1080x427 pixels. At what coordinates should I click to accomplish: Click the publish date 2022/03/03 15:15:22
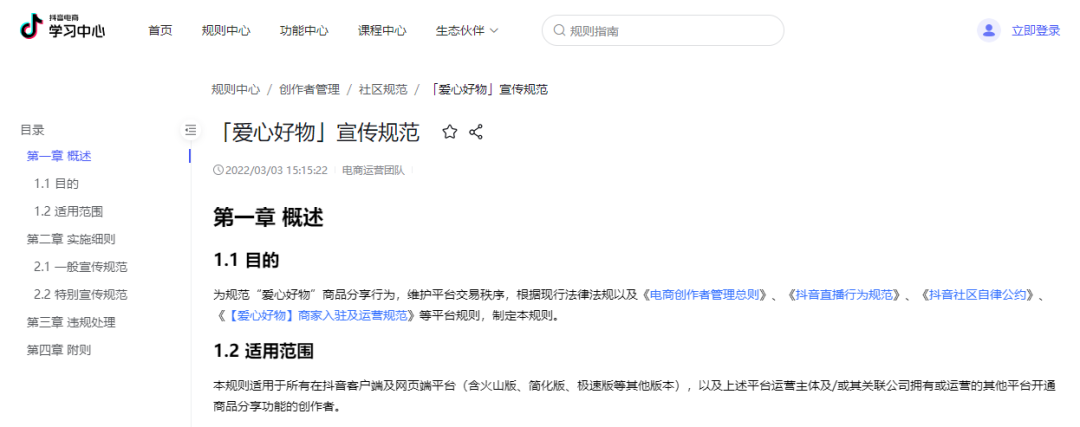point(276,170)
